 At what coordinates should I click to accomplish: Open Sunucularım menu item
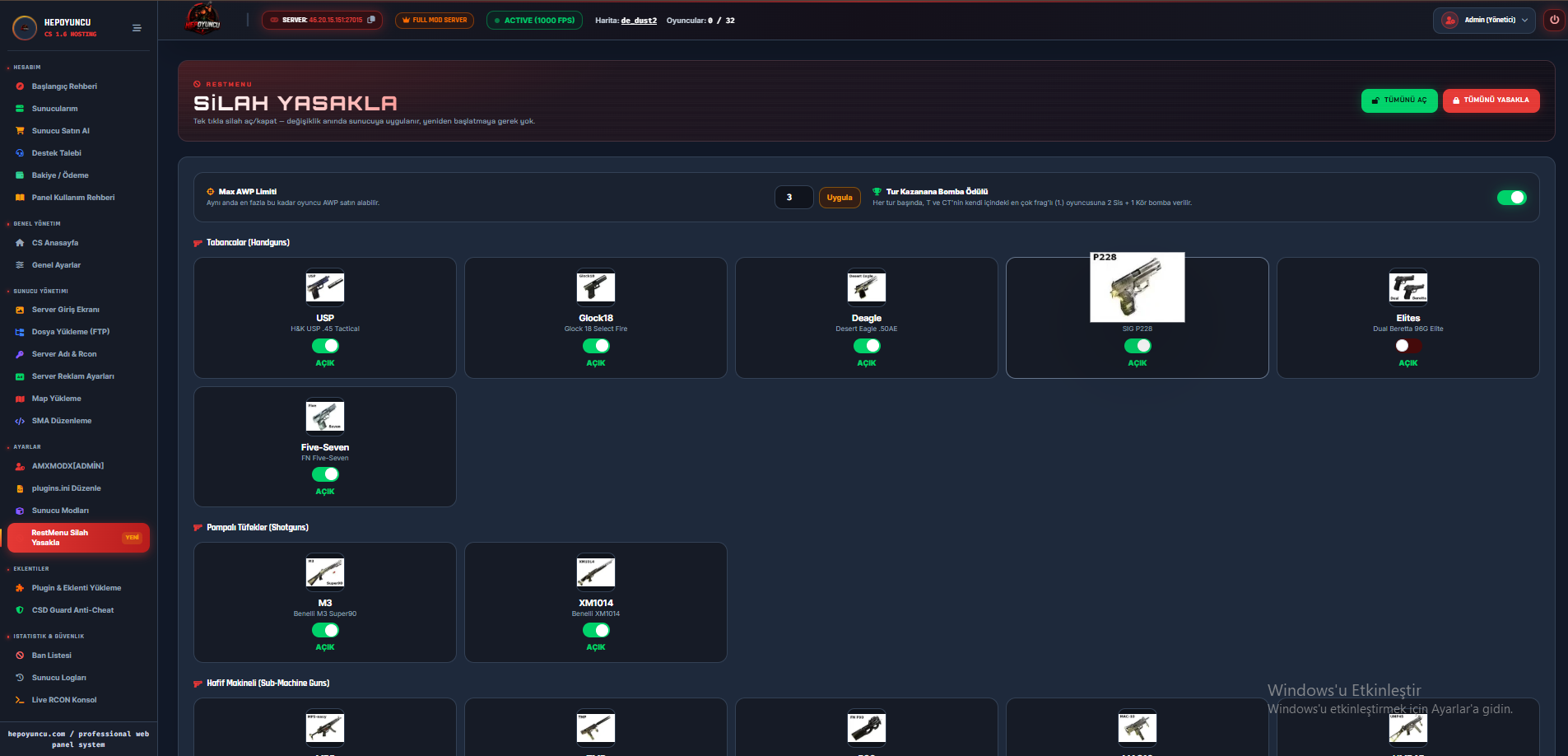54,109
